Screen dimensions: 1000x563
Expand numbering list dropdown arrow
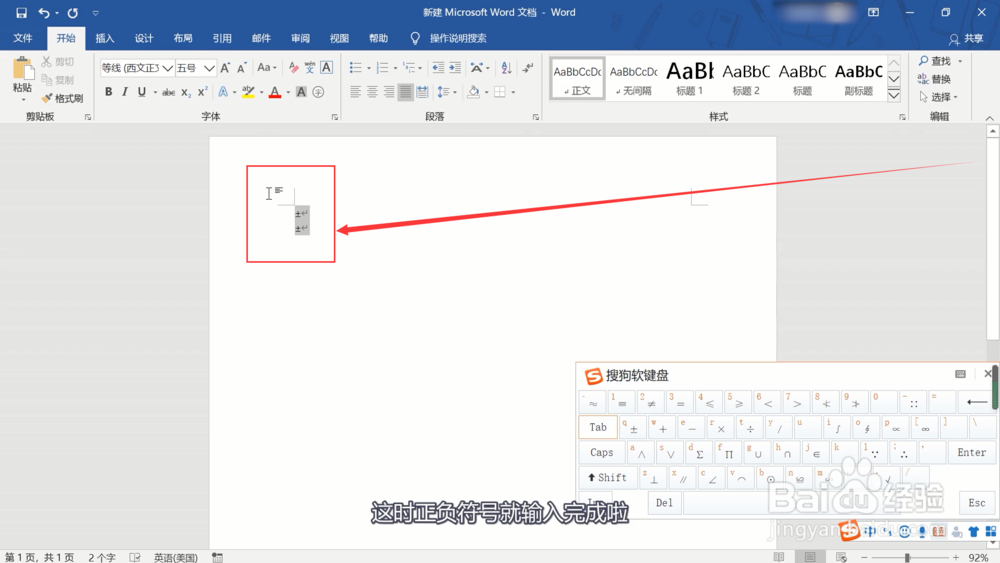(395, 68)
